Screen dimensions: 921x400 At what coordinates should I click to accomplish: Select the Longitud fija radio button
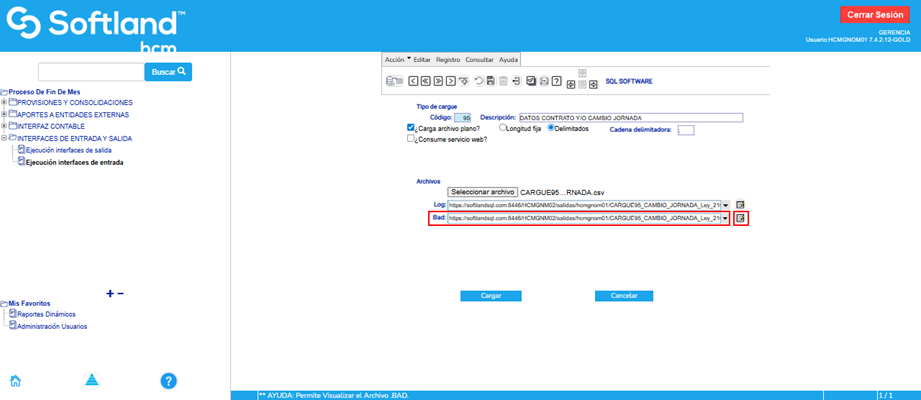503,128
